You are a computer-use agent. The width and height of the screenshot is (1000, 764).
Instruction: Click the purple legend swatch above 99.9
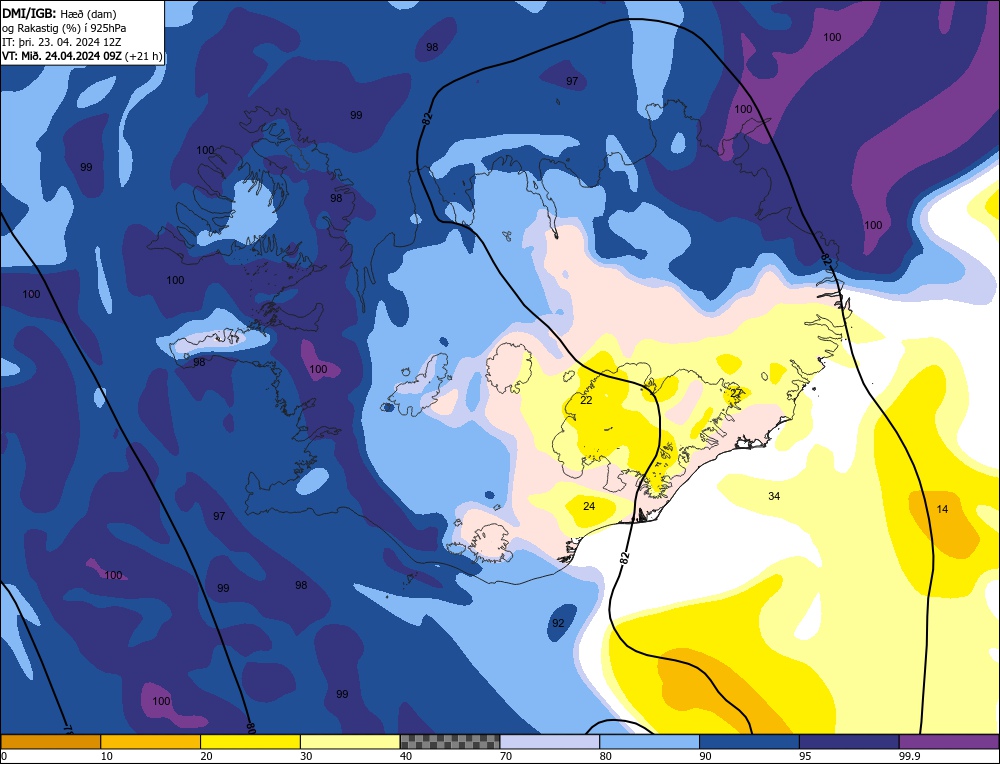[949, 742]
